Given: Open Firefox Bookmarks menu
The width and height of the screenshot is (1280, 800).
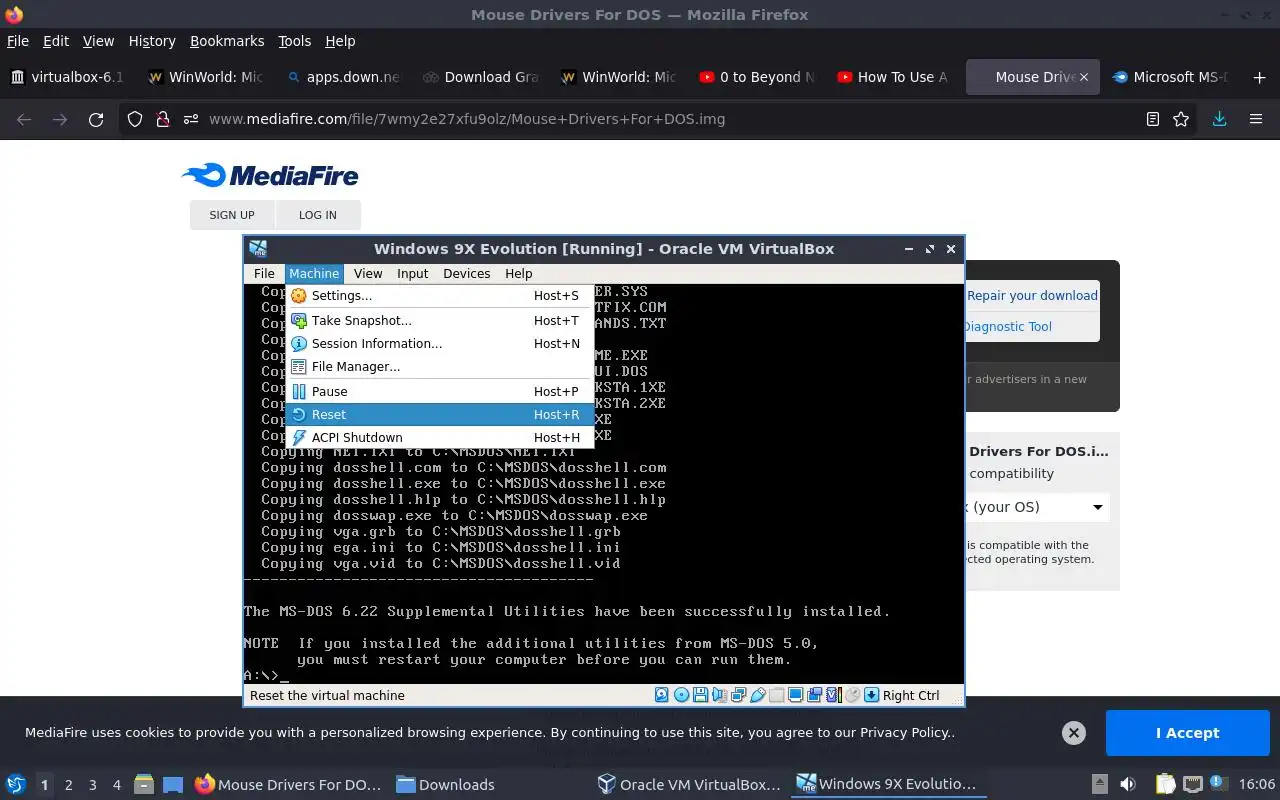Looking at the screenshot, I should pos(227,41).
